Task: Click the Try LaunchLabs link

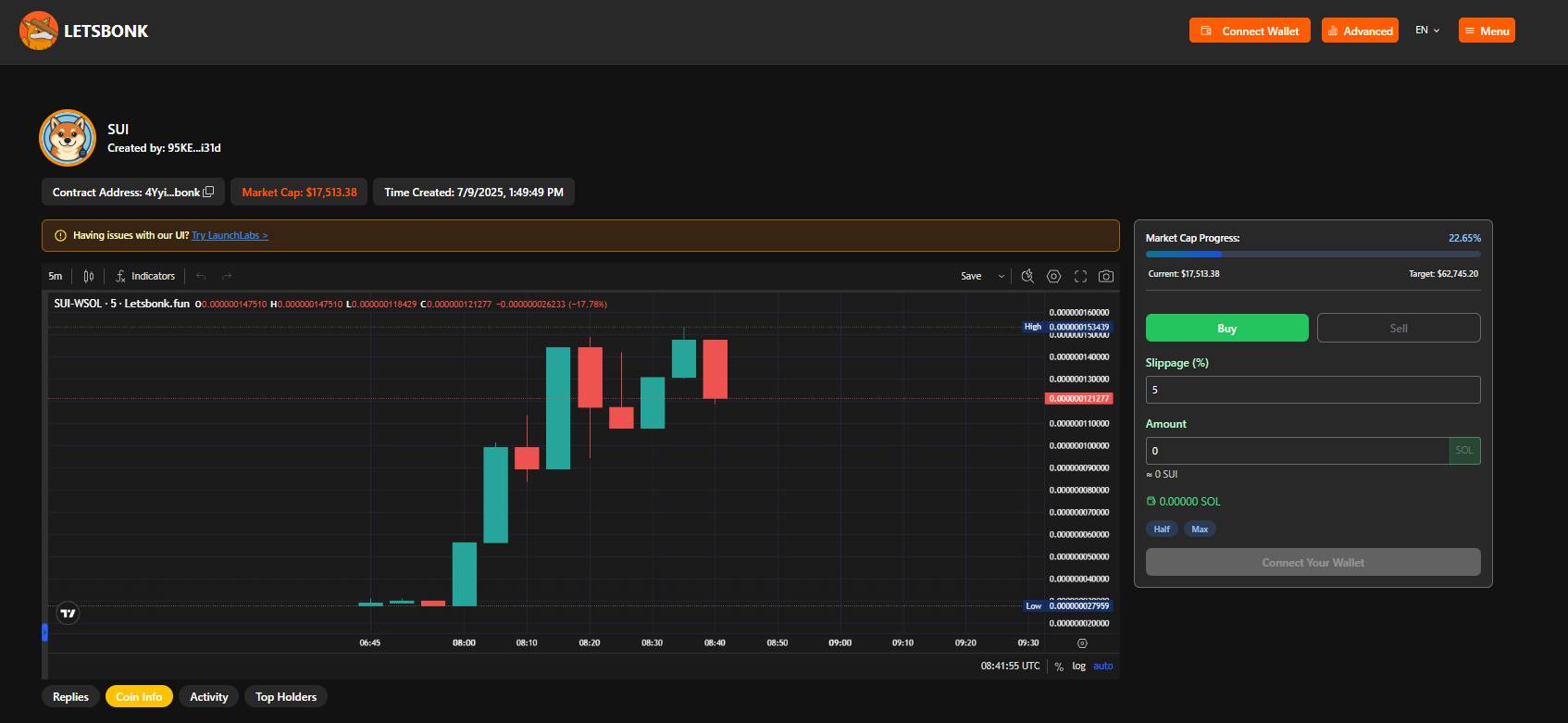Action: point(230,235)
